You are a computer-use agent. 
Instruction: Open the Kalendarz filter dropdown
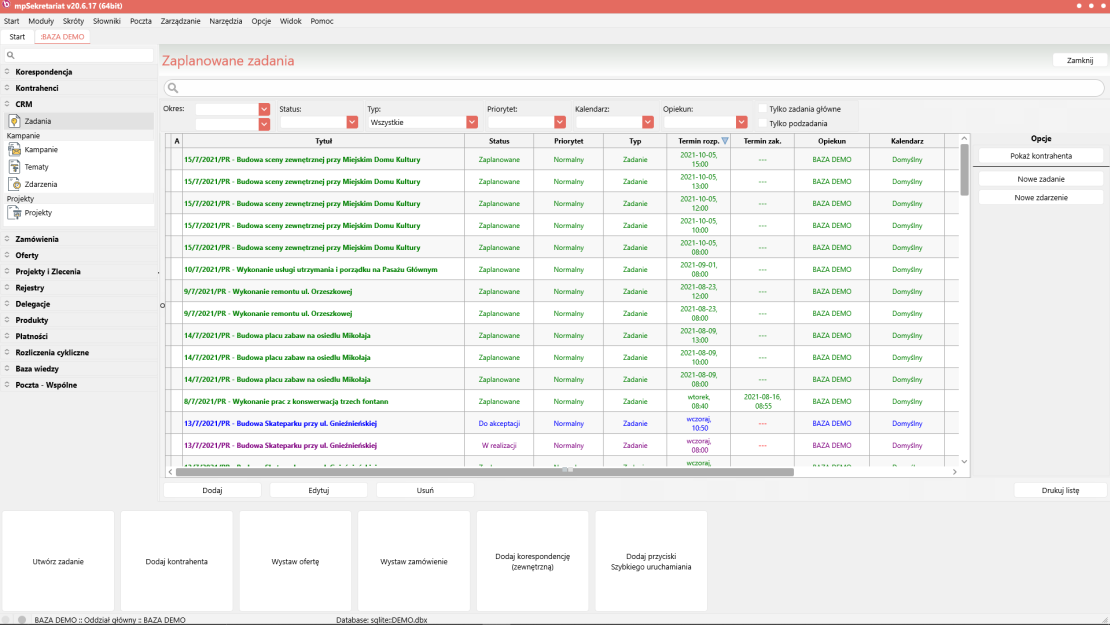tap(648, 122)
